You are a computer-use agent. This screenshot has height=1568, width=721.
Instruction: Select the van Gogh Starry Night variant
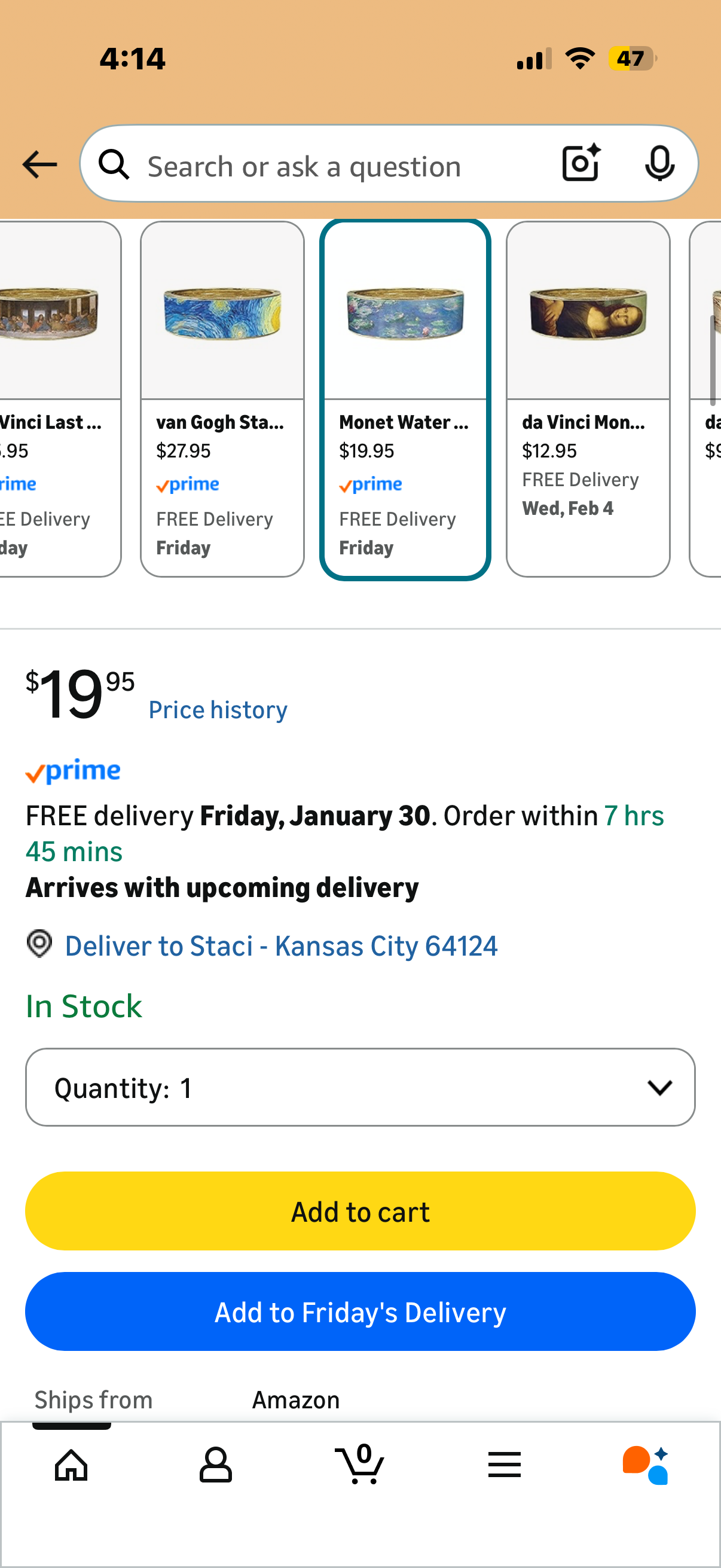[x=222, y=399]
